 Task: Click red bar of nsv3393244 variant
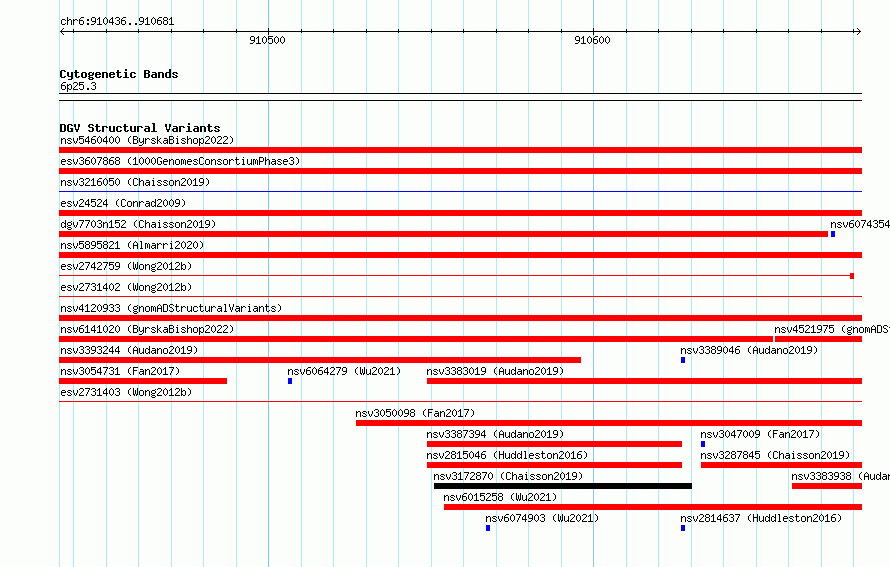coord(320,360)
